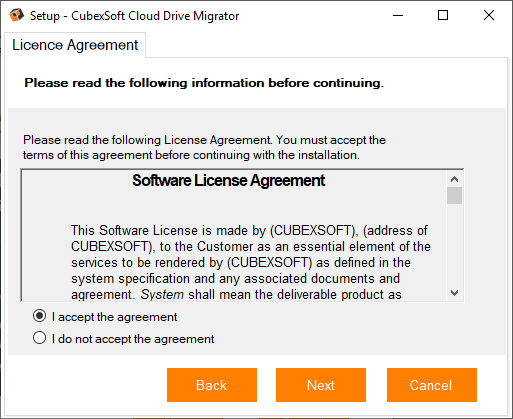513x419 pixels.
Task: Click the CubexSoft cube icon in title bar
Action: [x=16, y=15]
